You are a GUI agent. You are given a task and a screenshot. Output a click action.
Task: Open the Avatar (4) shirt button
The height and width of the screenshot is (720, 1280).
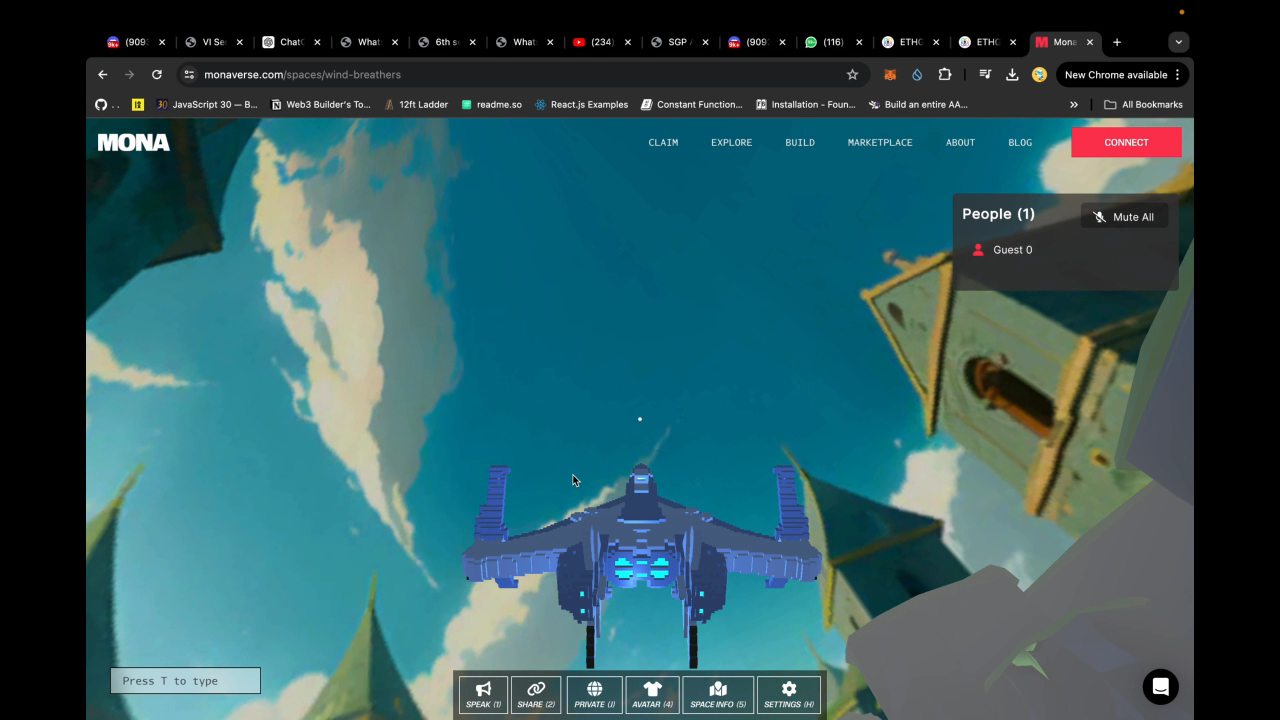coord(652,695)
